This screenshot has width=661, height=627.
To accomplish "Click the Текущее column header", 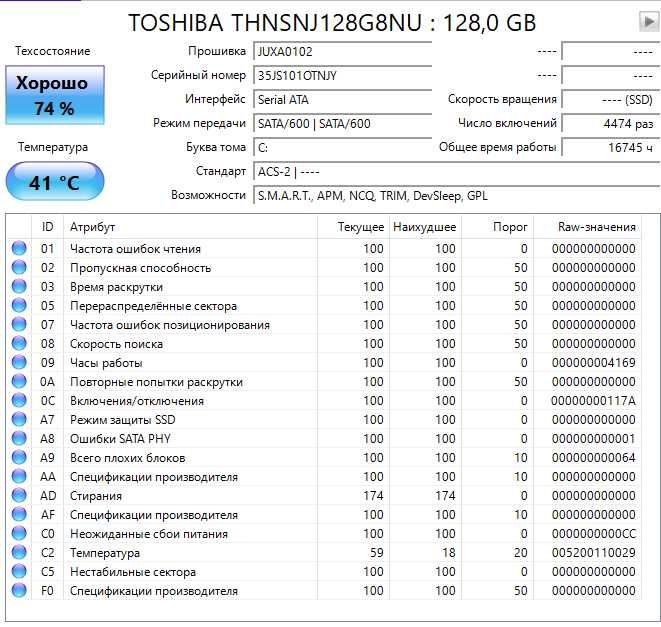I will (x=353, y=227).
